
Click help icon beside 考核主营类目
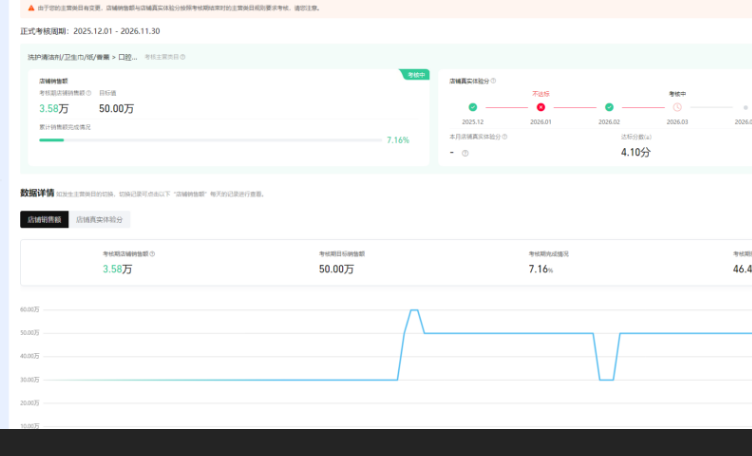click(x=185, y=57)
